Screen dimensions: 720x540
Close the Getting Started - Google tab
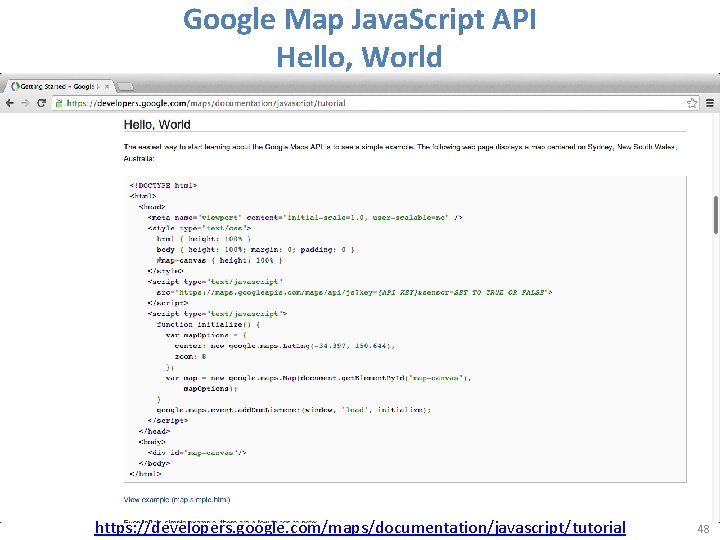(107, 86)
